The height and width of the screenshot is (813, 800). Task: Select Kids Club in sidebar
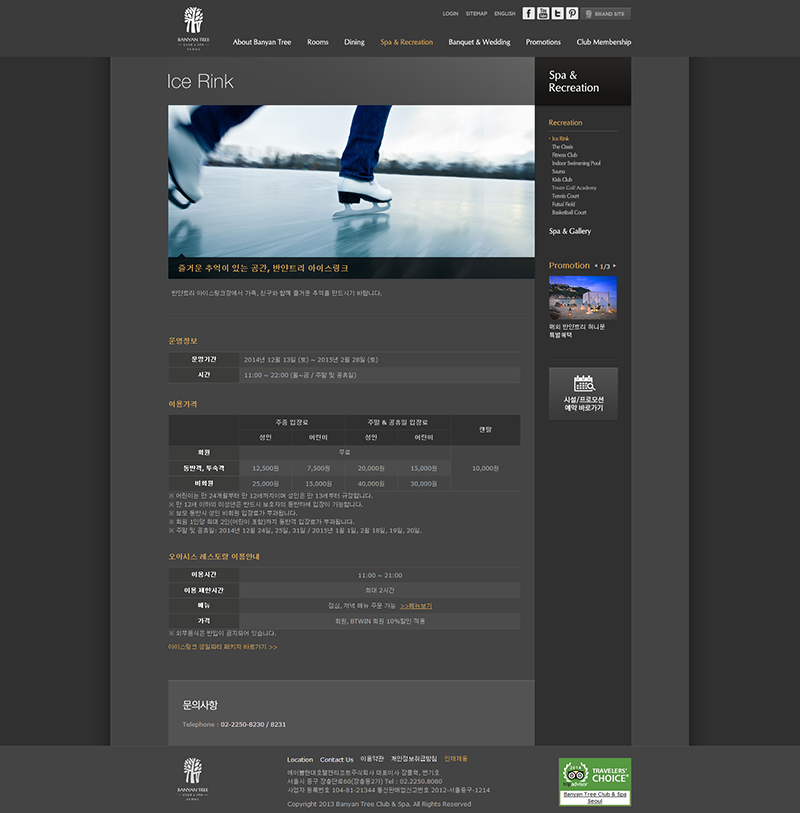tap(562, 179)
